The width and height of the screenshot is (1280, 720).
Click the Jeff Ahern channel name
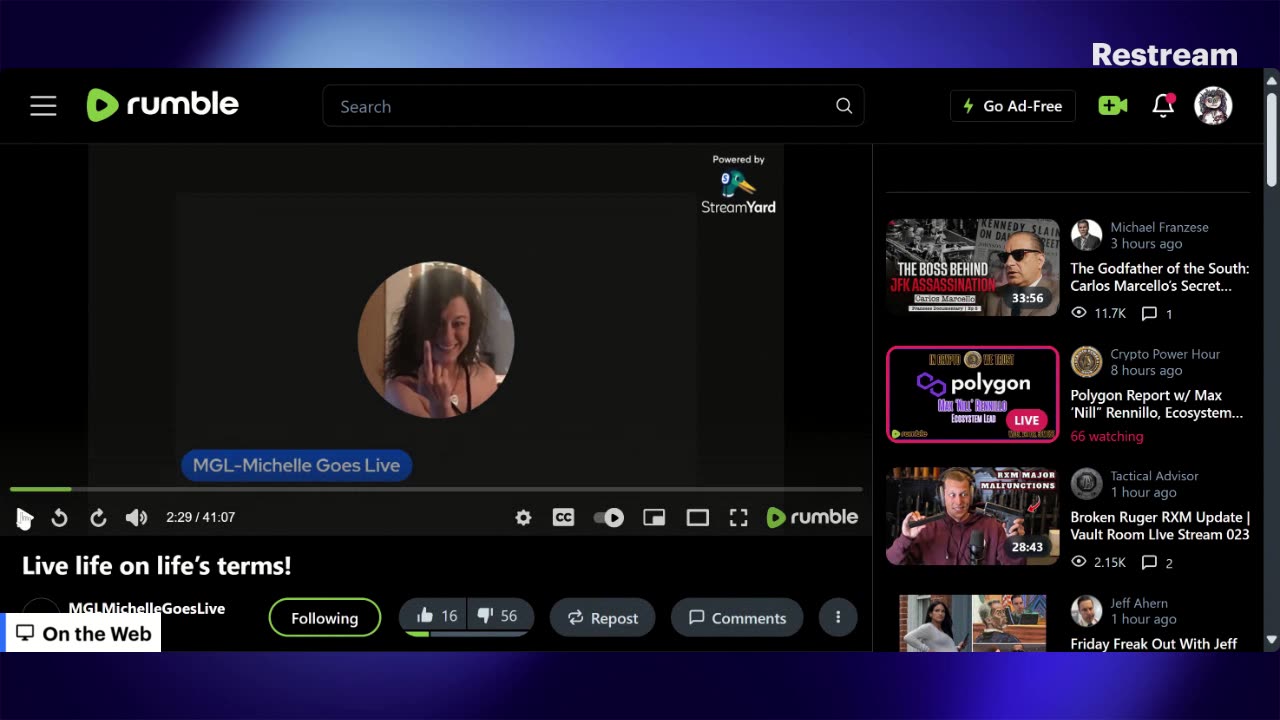[x=1139, y=603]
